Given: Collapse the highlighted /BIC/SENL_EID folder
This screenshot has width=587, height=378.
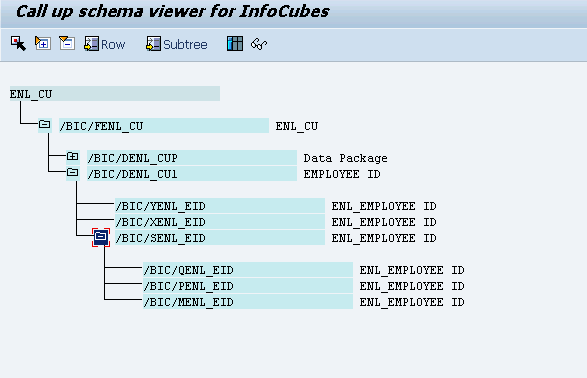Looking at the screenshot, I should pyautogui.click(x=101, y=237).
